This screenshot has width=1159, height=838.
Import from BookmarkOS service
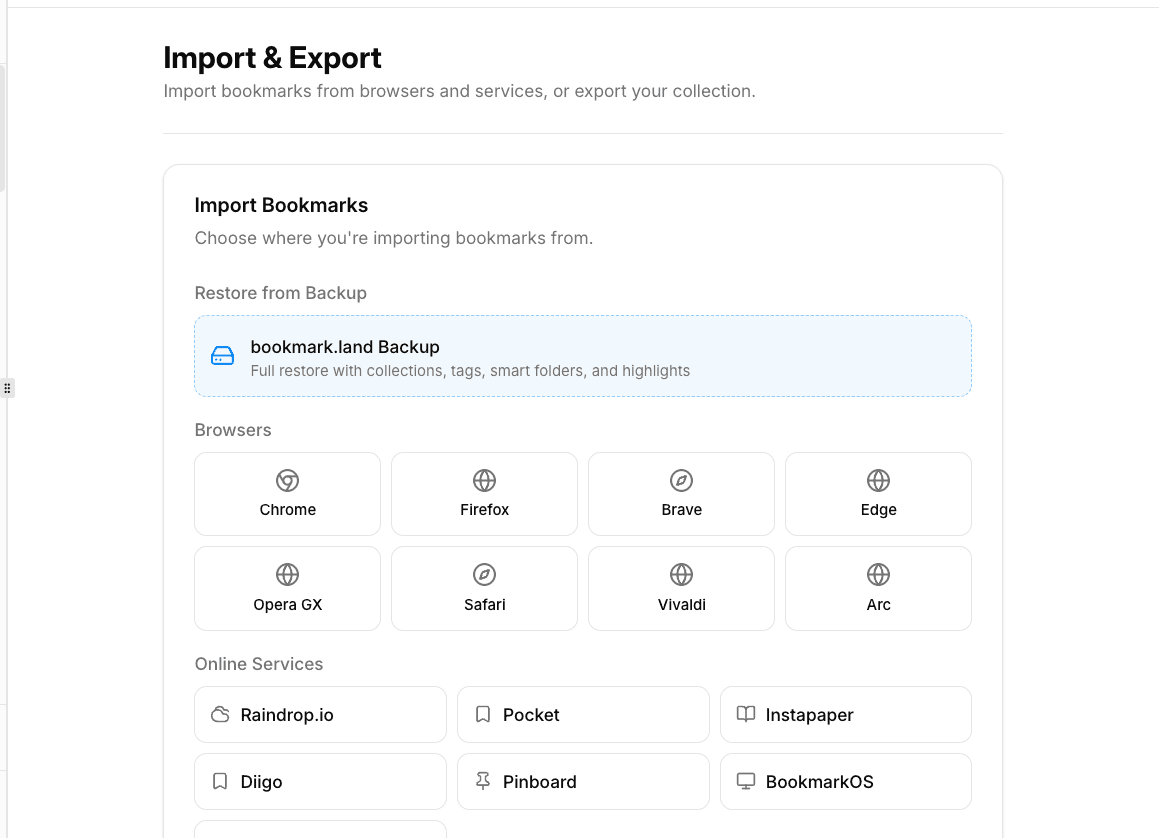click(x=846, y=781)
